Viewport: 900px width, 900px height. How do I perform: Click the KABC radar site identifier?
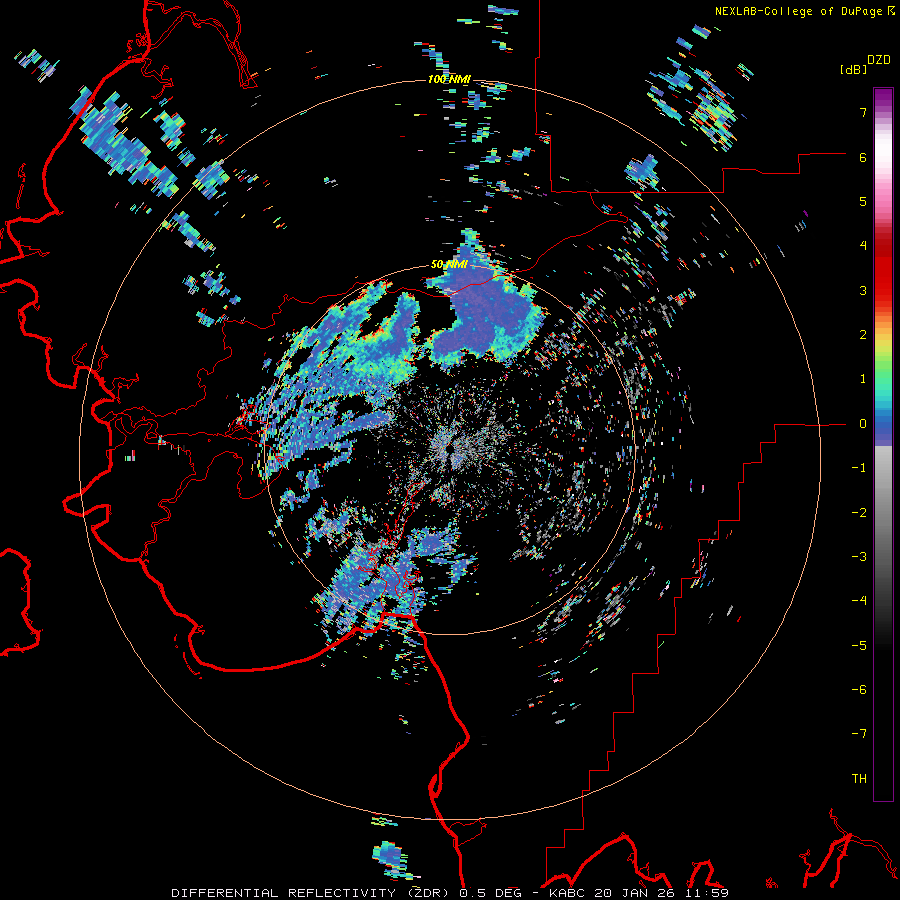point(569,893)
